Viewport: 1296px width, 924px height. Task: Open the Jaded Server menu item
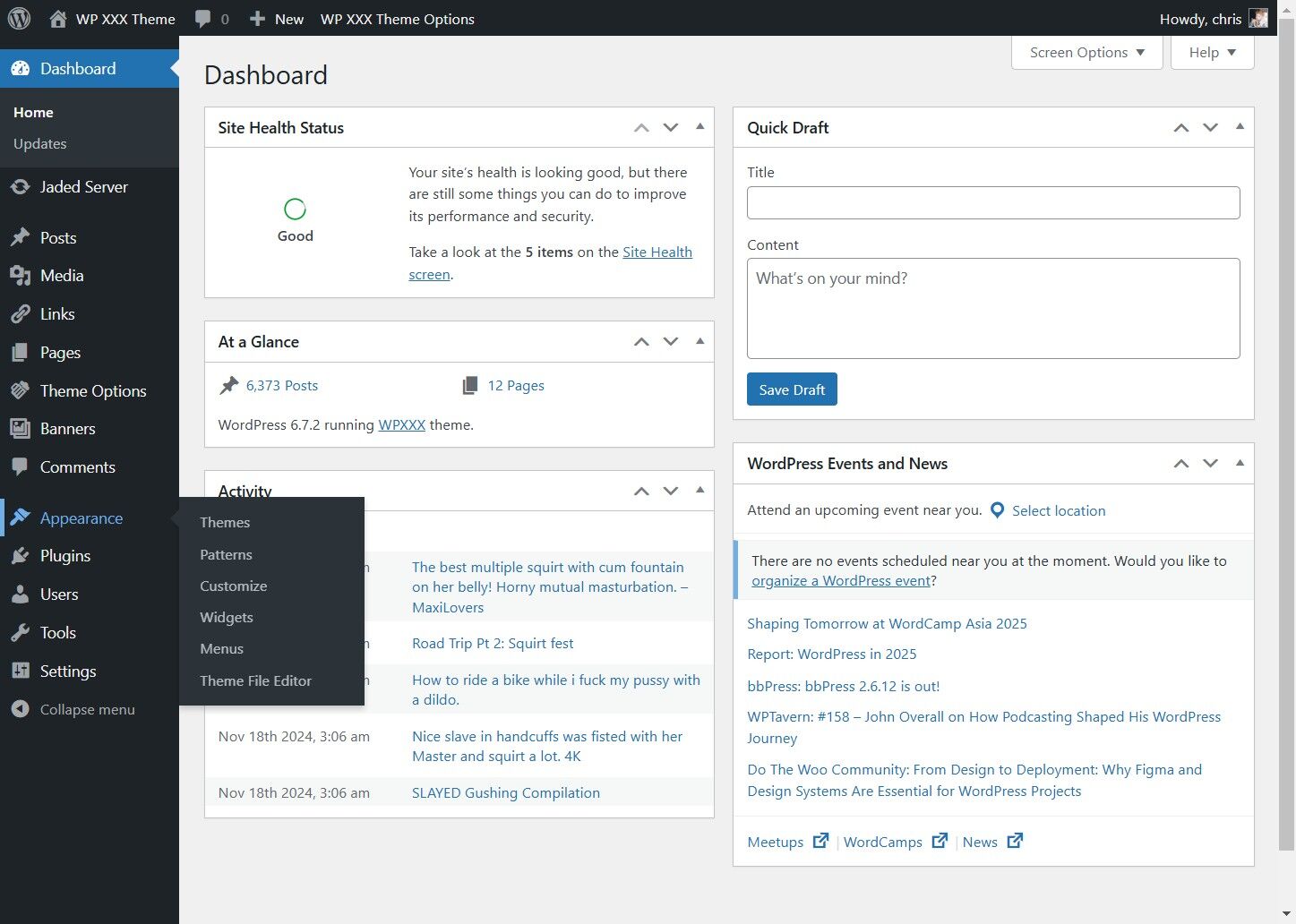83,187
